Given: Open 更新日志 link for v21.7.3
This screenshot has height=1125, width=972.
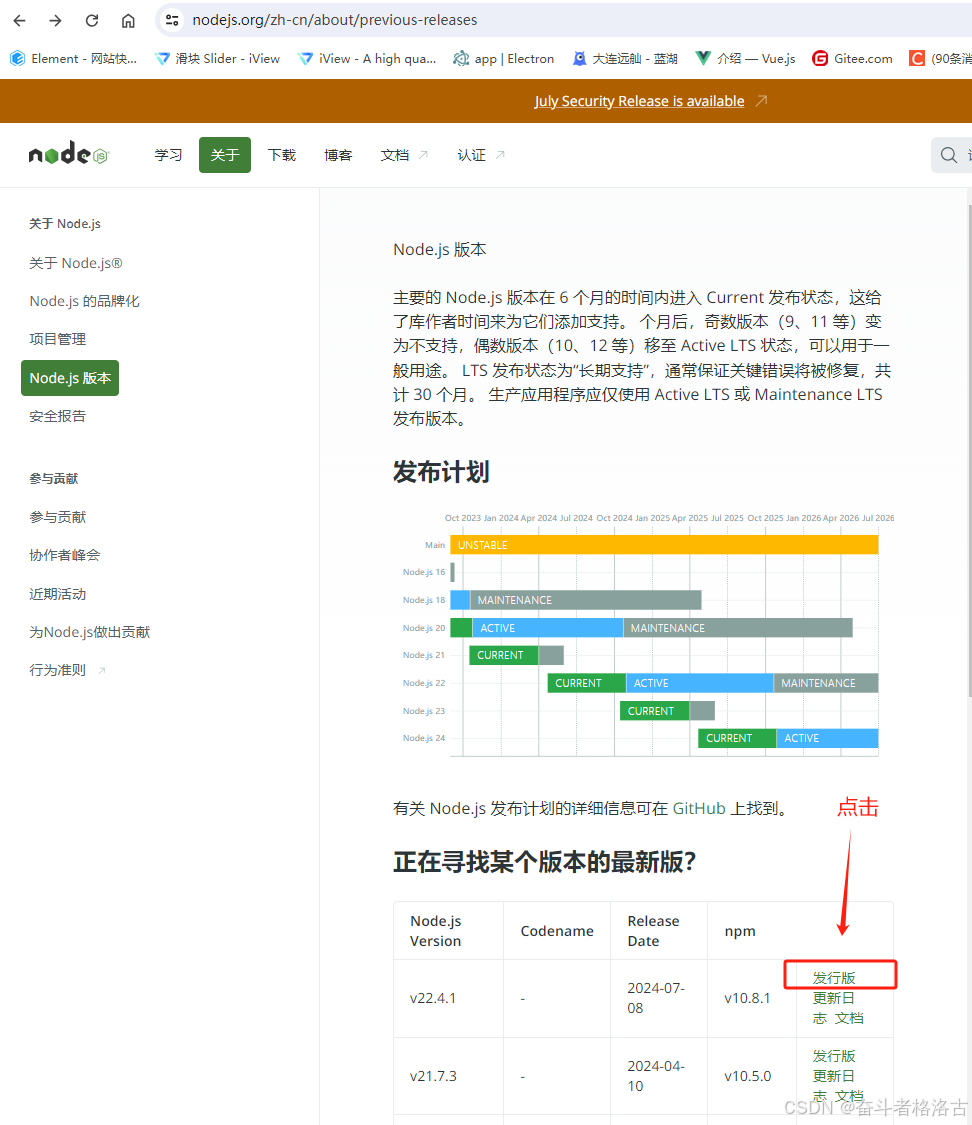Looking at the screenshot, I should click(x=833, y=1086).
